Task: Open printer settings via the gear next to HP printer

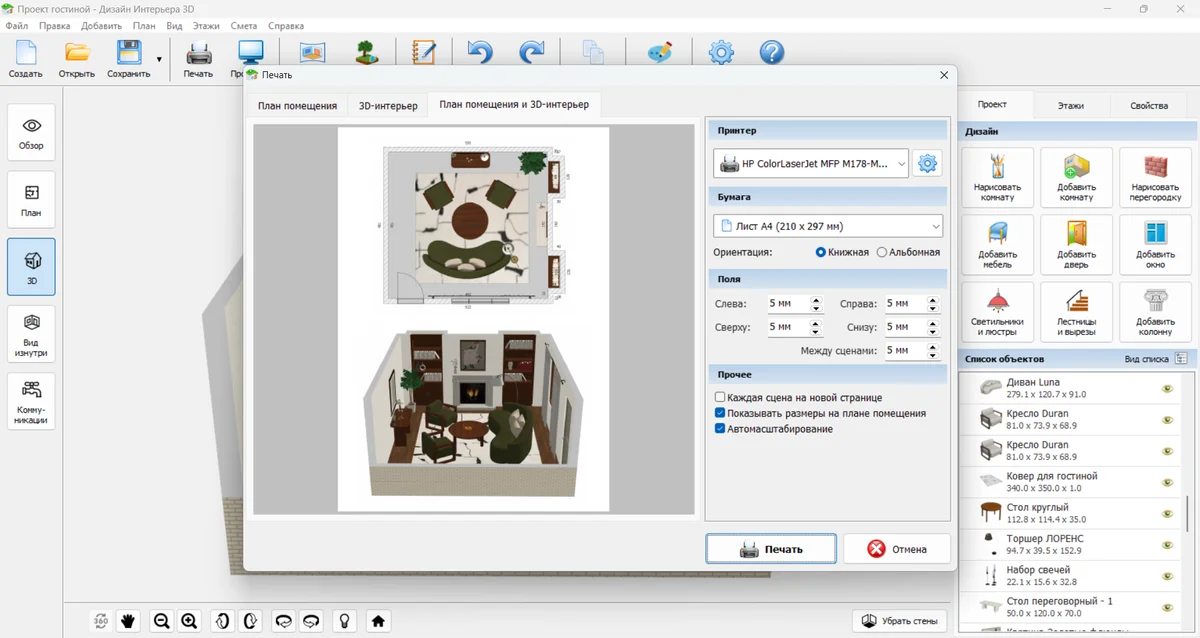Action: click(x=927, y=163)
